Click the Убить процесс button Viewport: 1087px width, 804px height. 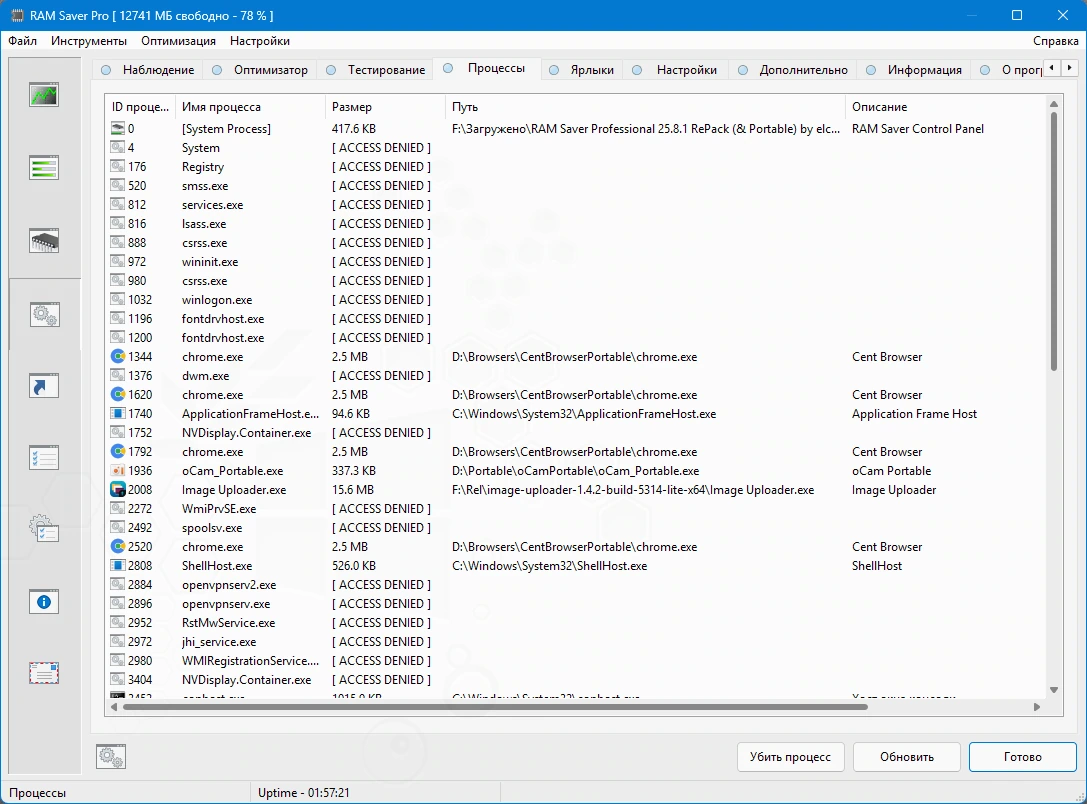790,757
